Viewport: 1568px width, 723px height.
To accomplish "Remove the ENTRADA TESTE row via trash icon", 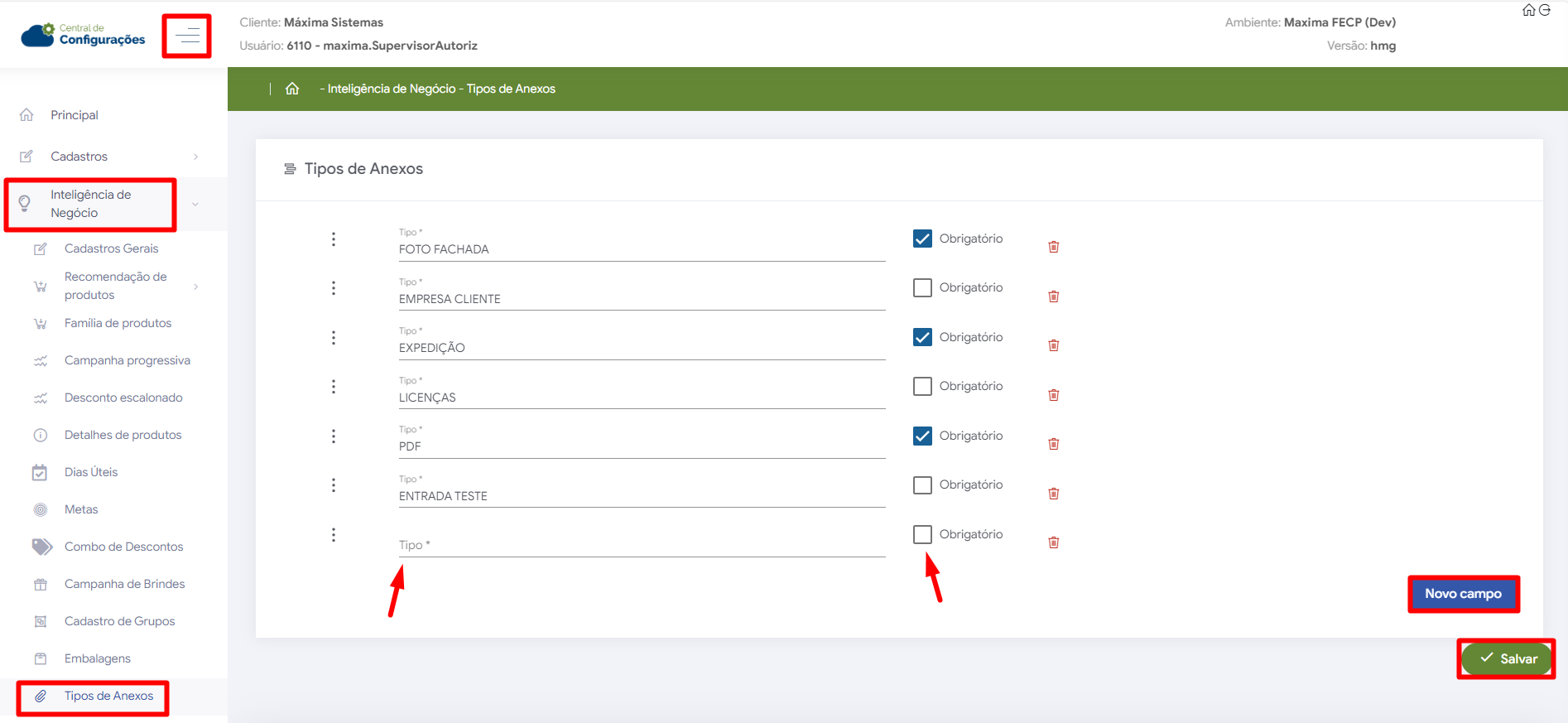I will tap(1053, 494).
